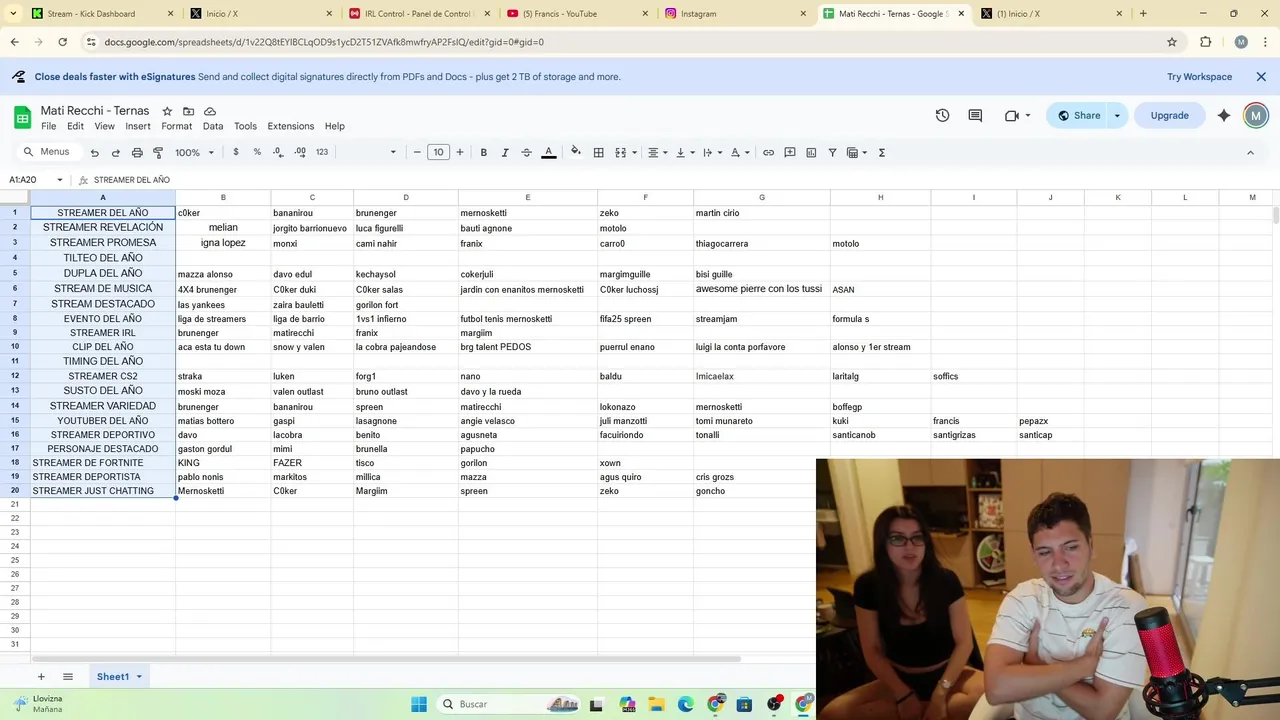The height and width of the screenshot is (720, 1280).
Task: Open the comments panel icon
Action: pos(975,115)
